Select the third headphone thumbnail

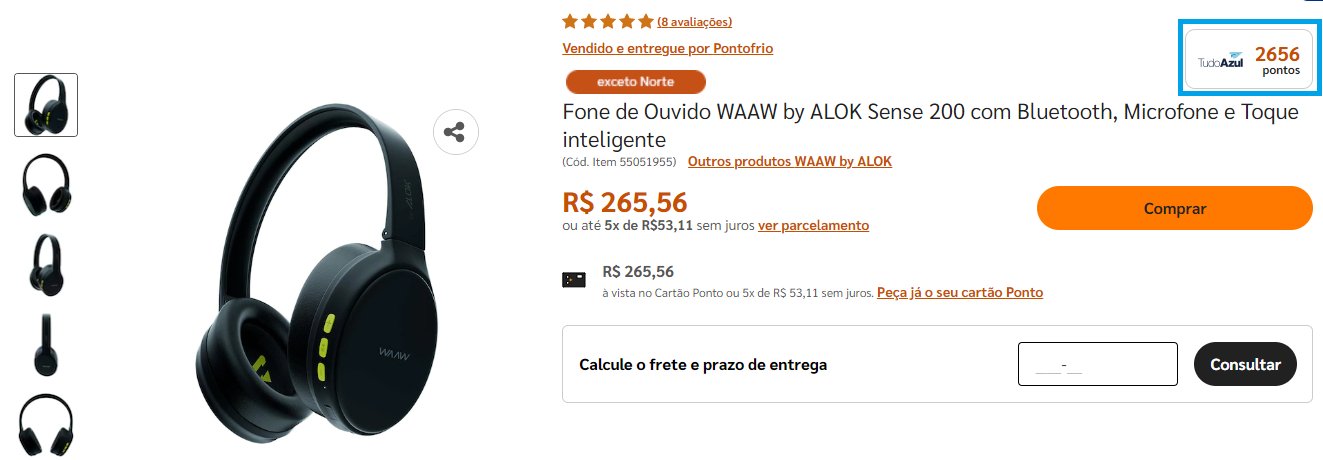(46, 264)
